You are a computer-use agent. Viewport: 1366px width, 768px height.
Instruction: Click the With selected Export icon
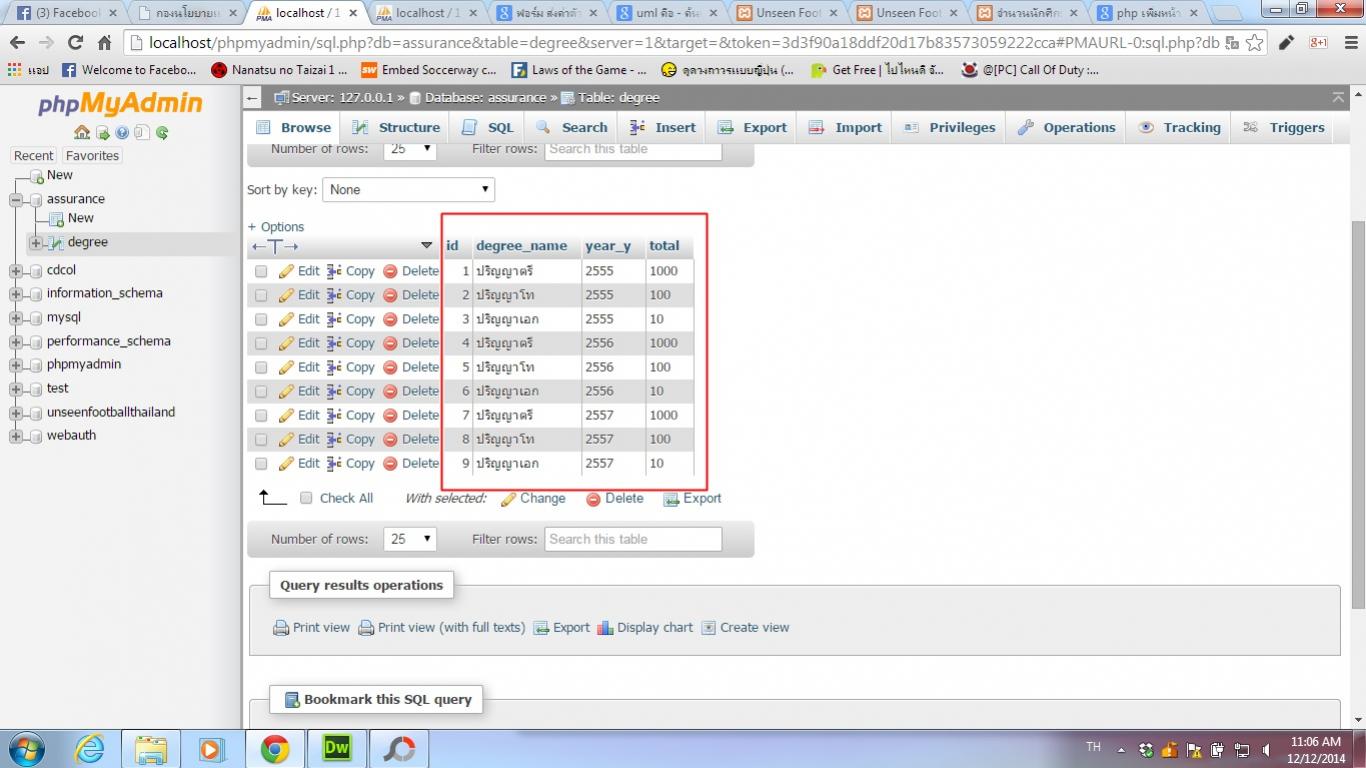pos(671,499)
